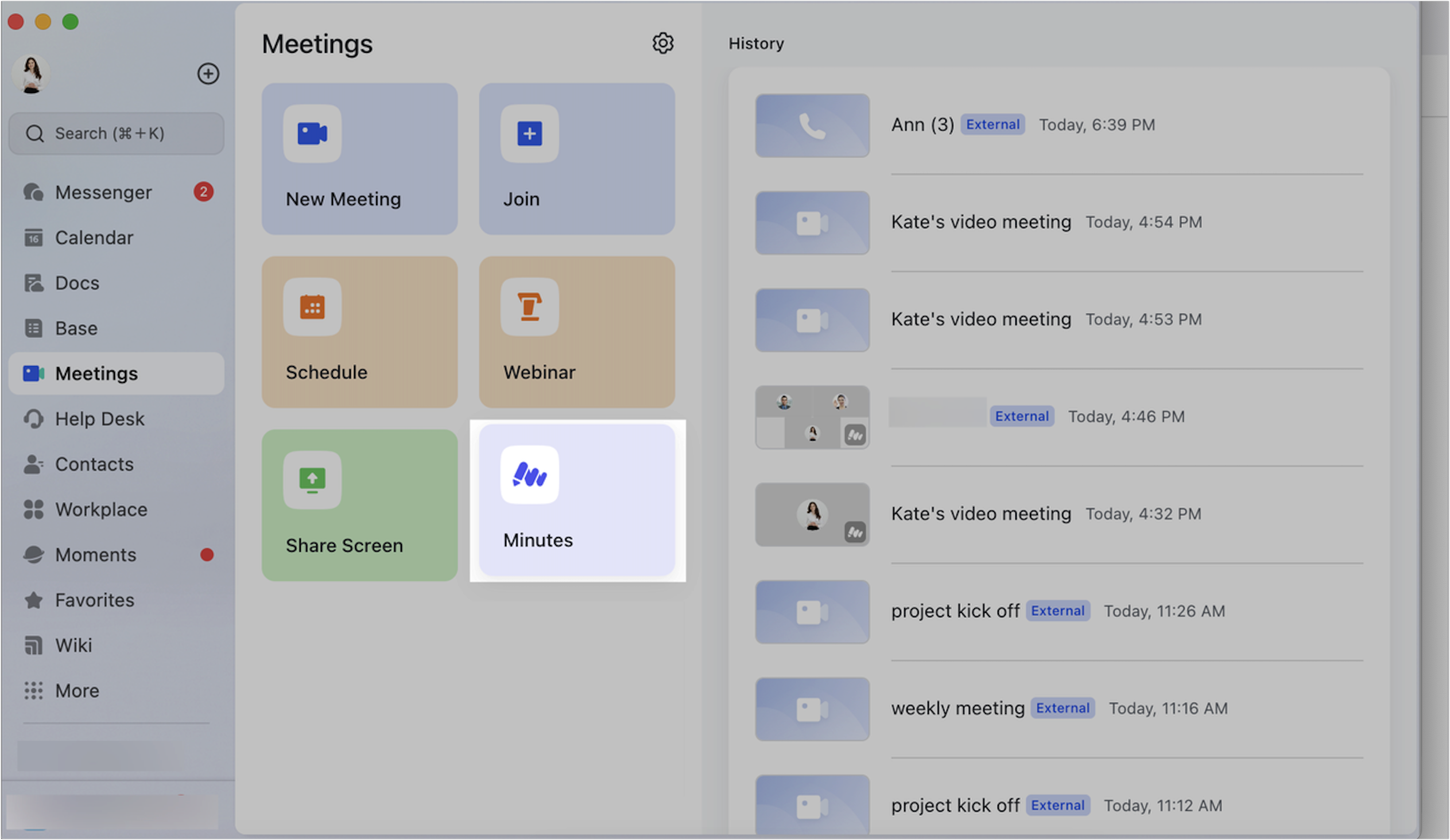Select the Ann (3) history entry title
The height and width of the screenshot is (840, 1450).
(x=922, y=125)
